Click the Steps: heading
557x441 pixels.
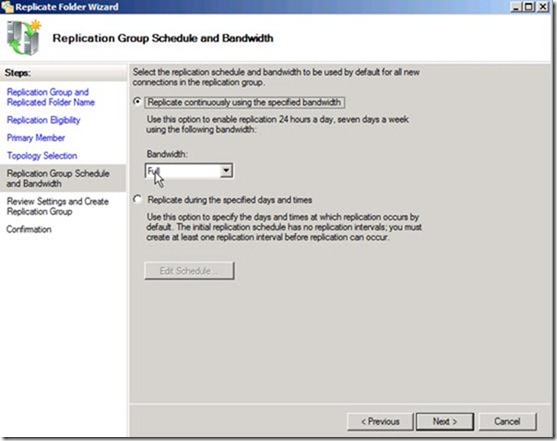point(18,73)
